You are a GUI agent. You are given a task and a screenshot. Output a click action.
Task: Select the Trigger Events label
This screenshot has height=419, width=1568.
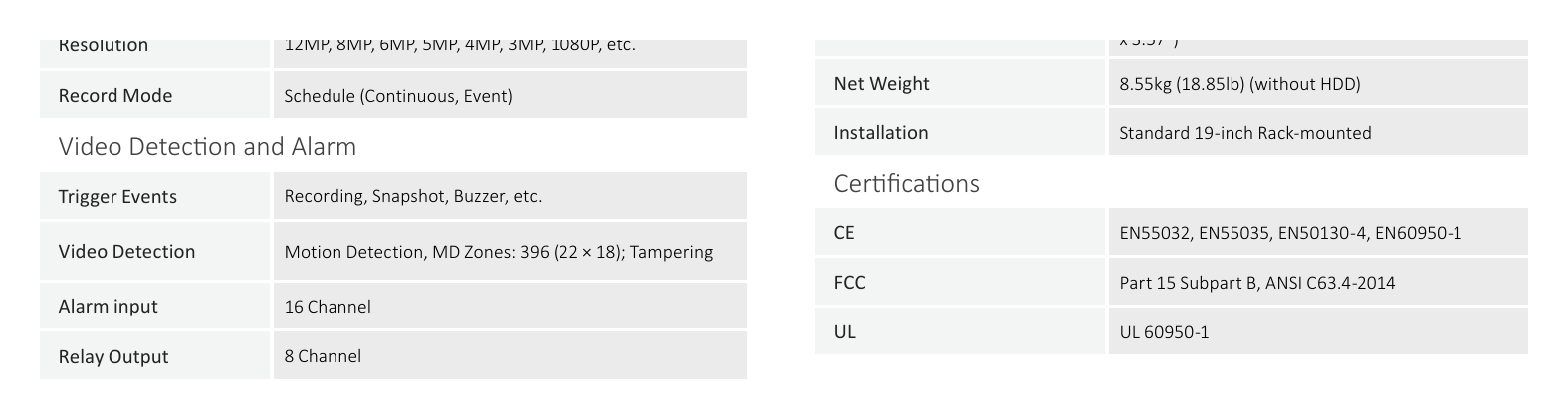pos(117,196)
